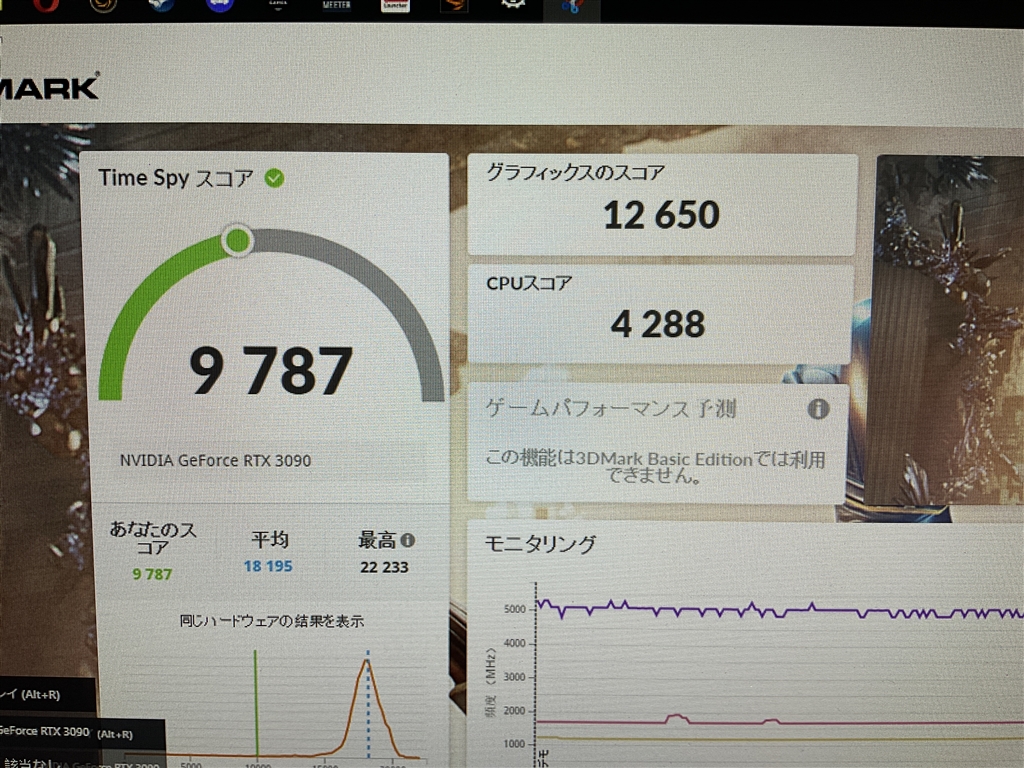
Task: Open the Launcher app in the taskbar
Action: (395, 5)
